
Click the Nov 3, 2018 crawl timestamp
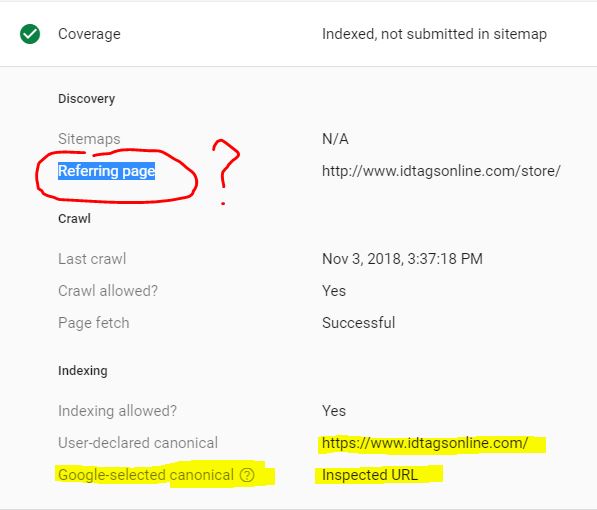coord(402,259)
